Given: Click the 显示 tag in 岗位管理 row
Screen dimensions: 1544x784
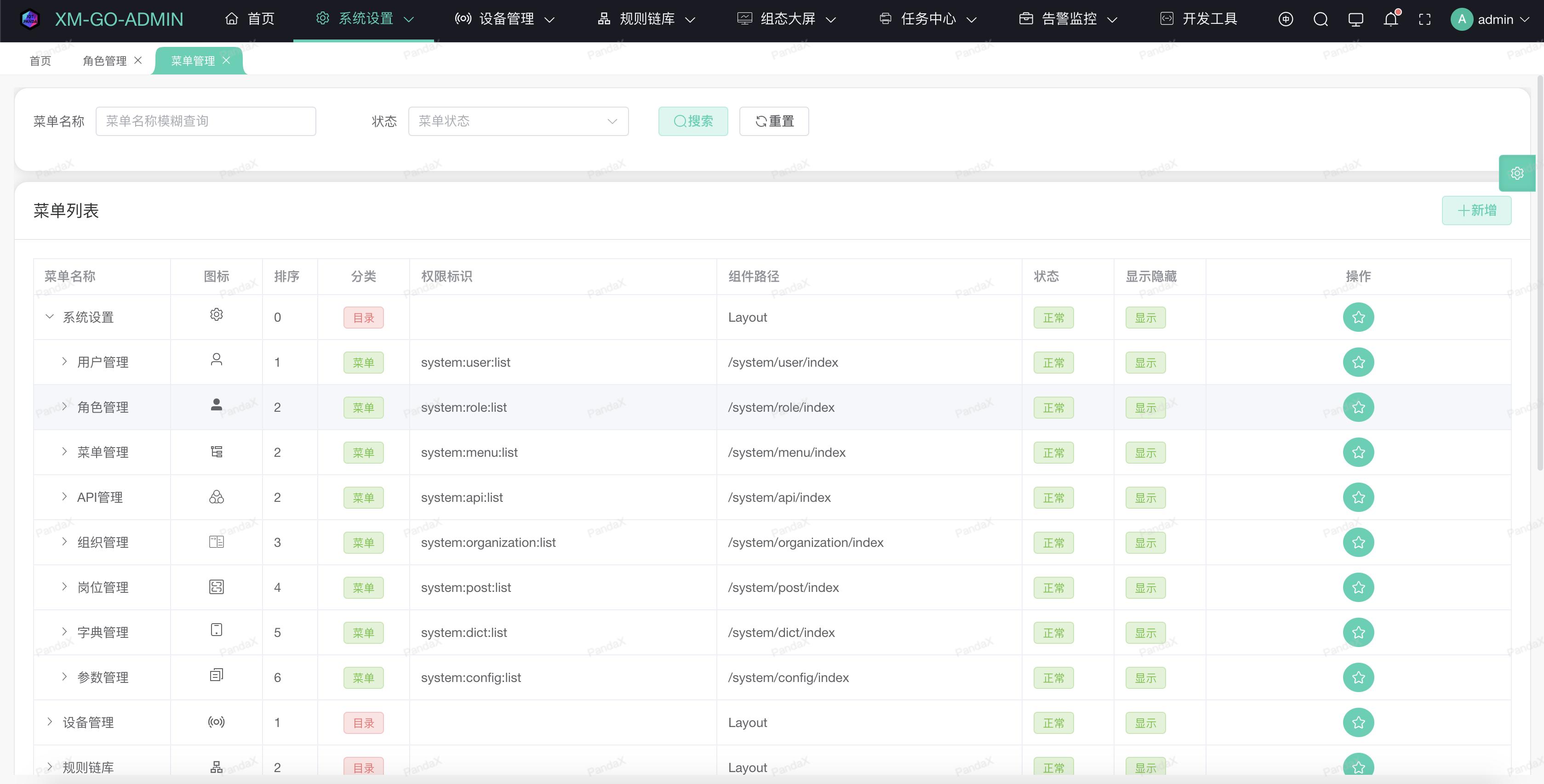Looking at the screenshot, I should 1145,588.
